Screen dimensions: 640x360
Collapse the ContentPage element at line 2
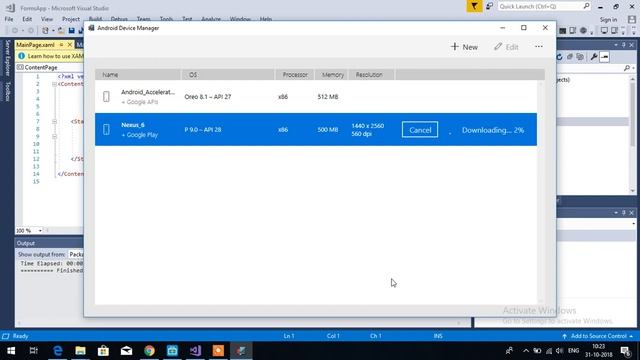54,84
